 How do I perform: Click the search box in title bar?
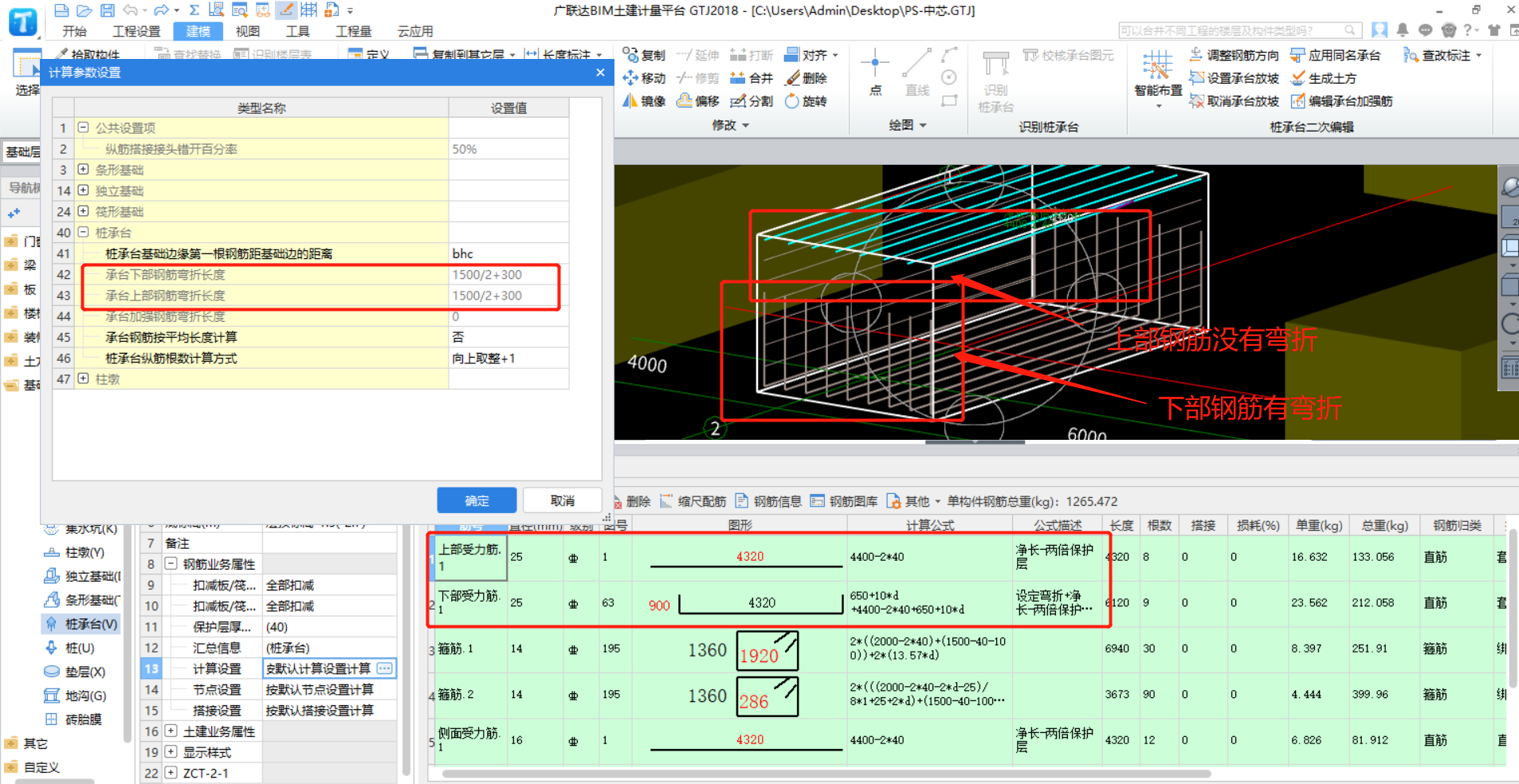point(1238,30)
